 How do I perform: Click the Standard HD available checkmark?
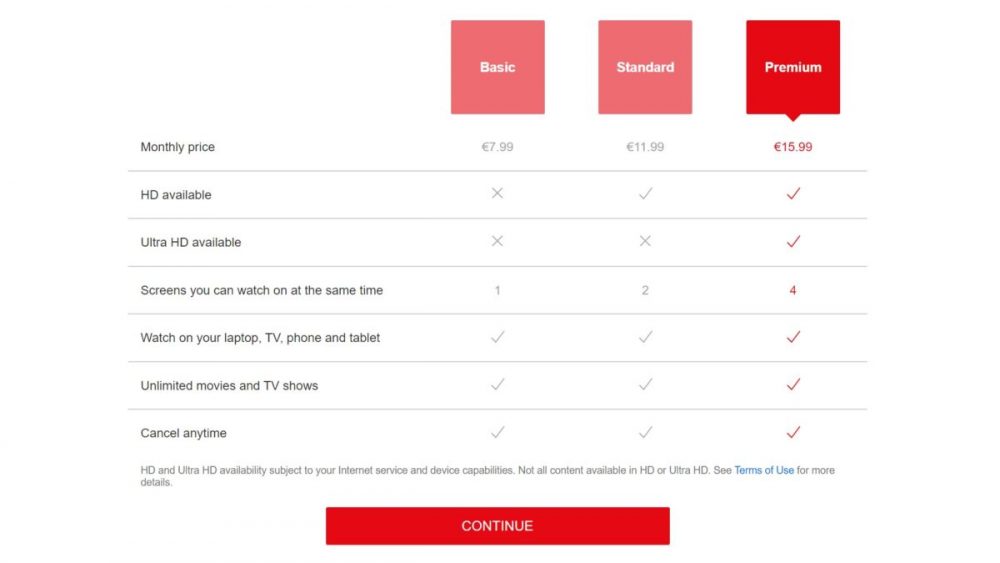[645, 193]
